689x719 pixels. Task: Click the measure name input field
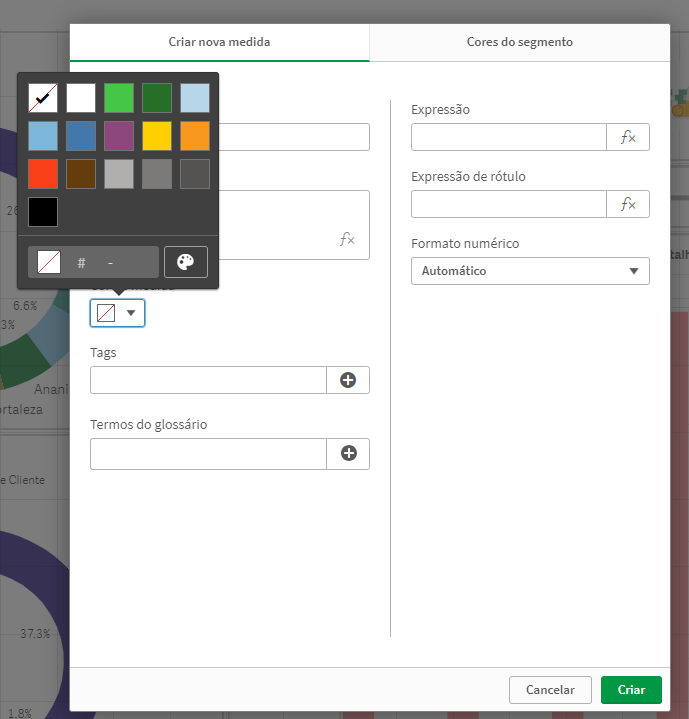(294, 137)
